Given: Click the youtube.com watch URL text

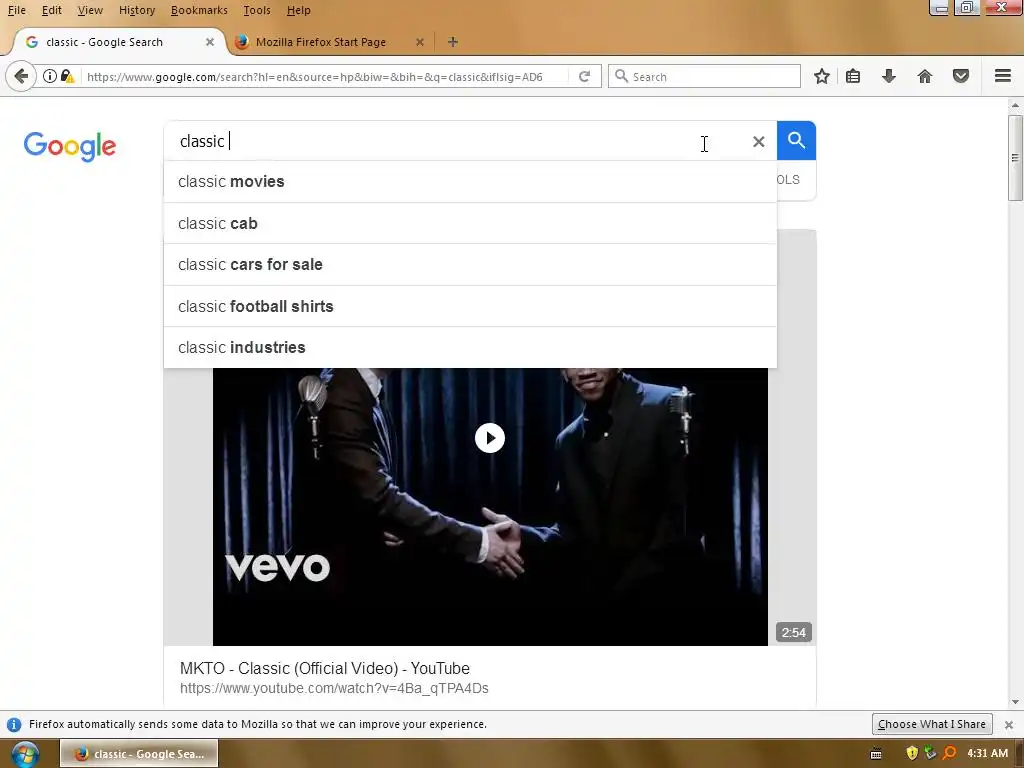Looking at the screenshot, I should point(334,688).
